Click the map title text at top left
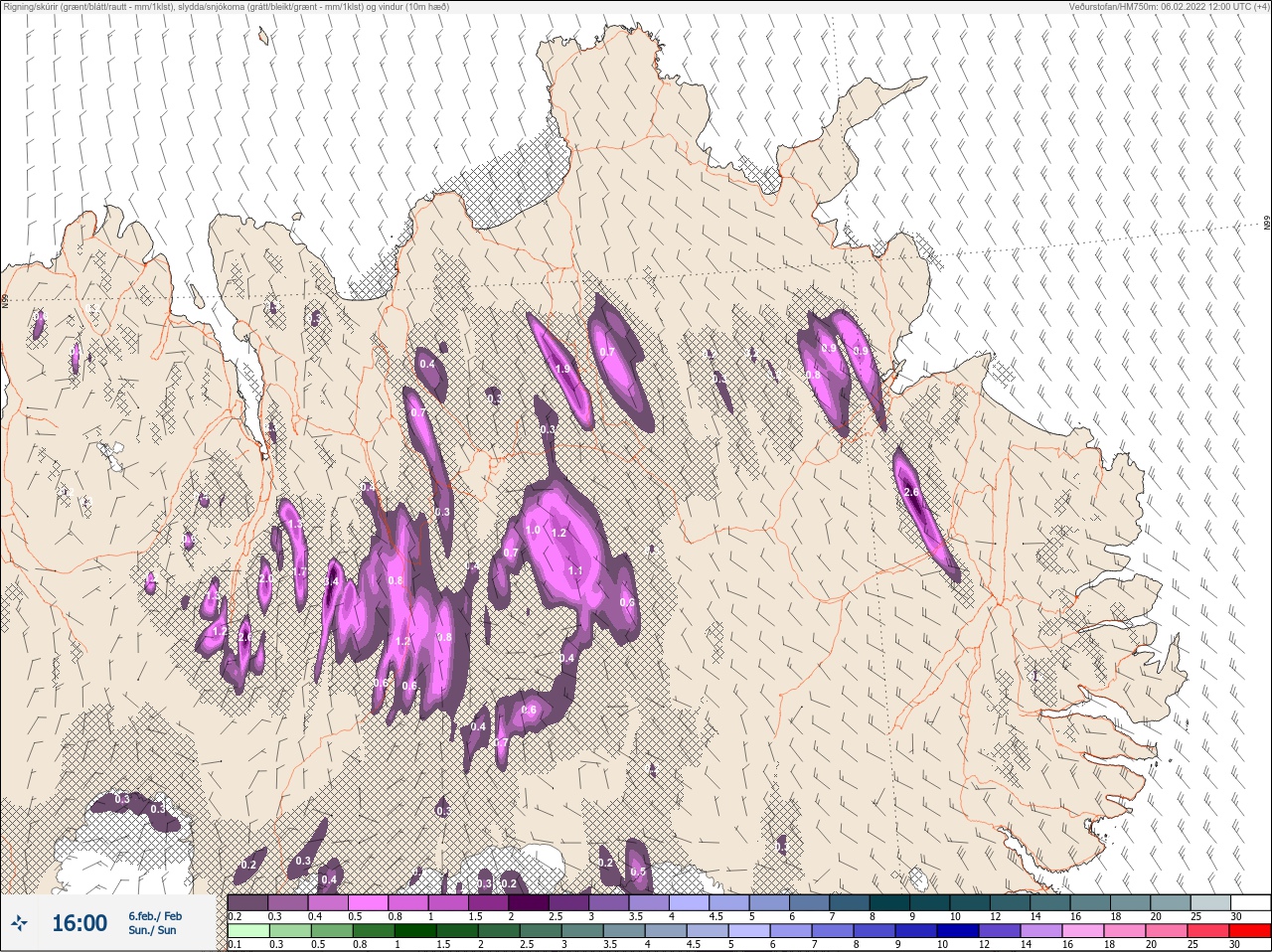Screen dimensions: 1272x952 [227, 7]
